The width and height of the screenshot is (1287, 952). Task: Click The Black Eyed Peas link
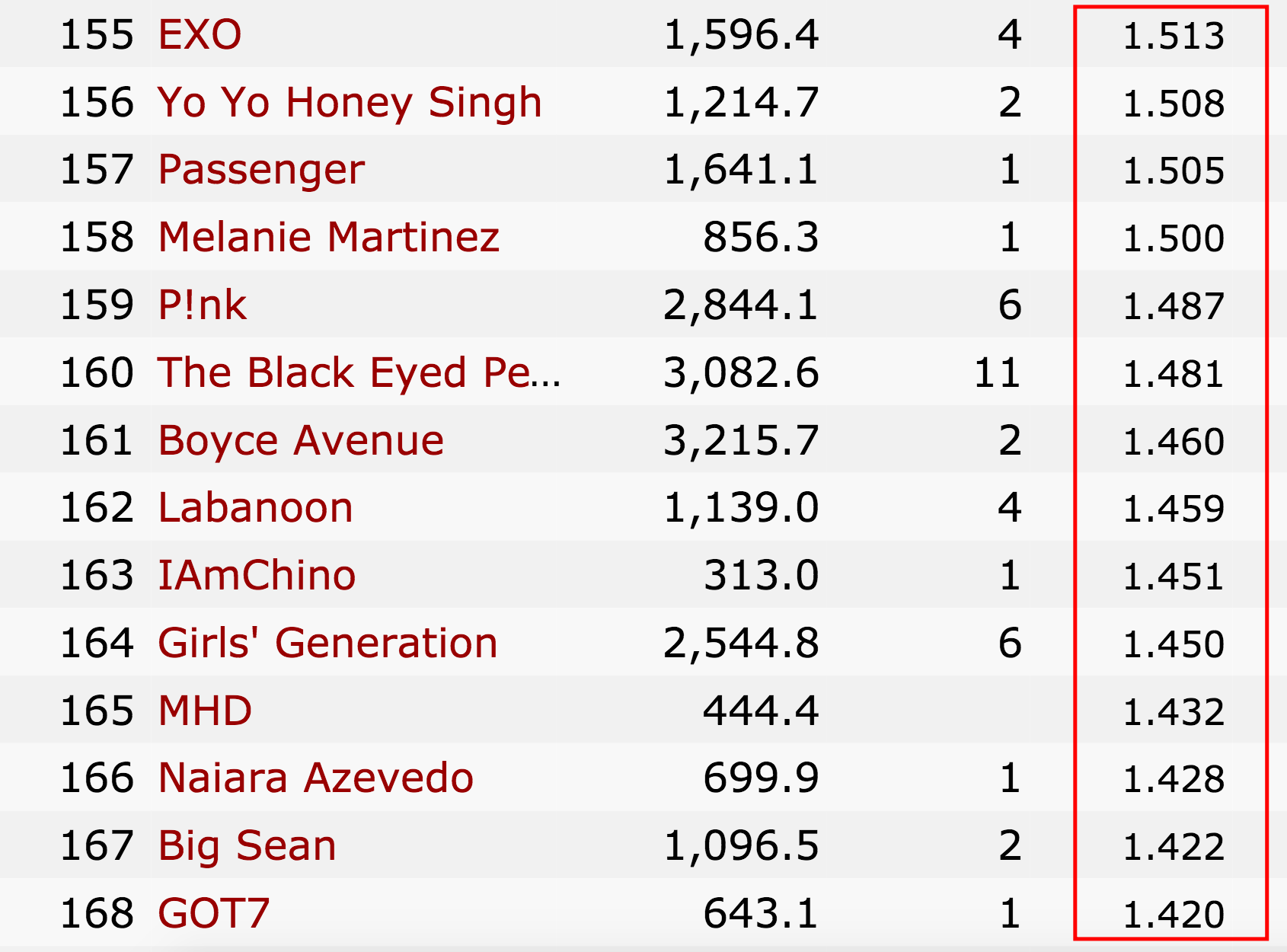point(359,373)
